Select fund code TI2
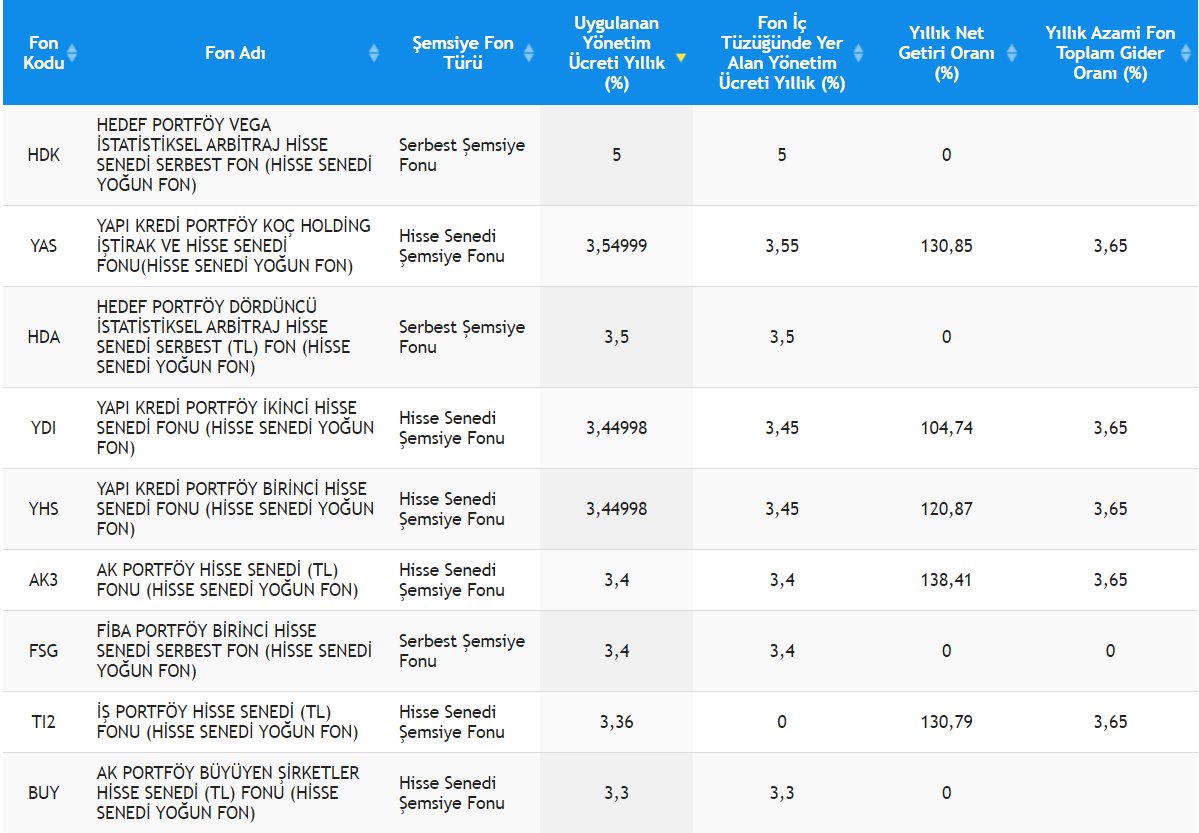This screenshot has width=1199, height=833. [44, 722]
